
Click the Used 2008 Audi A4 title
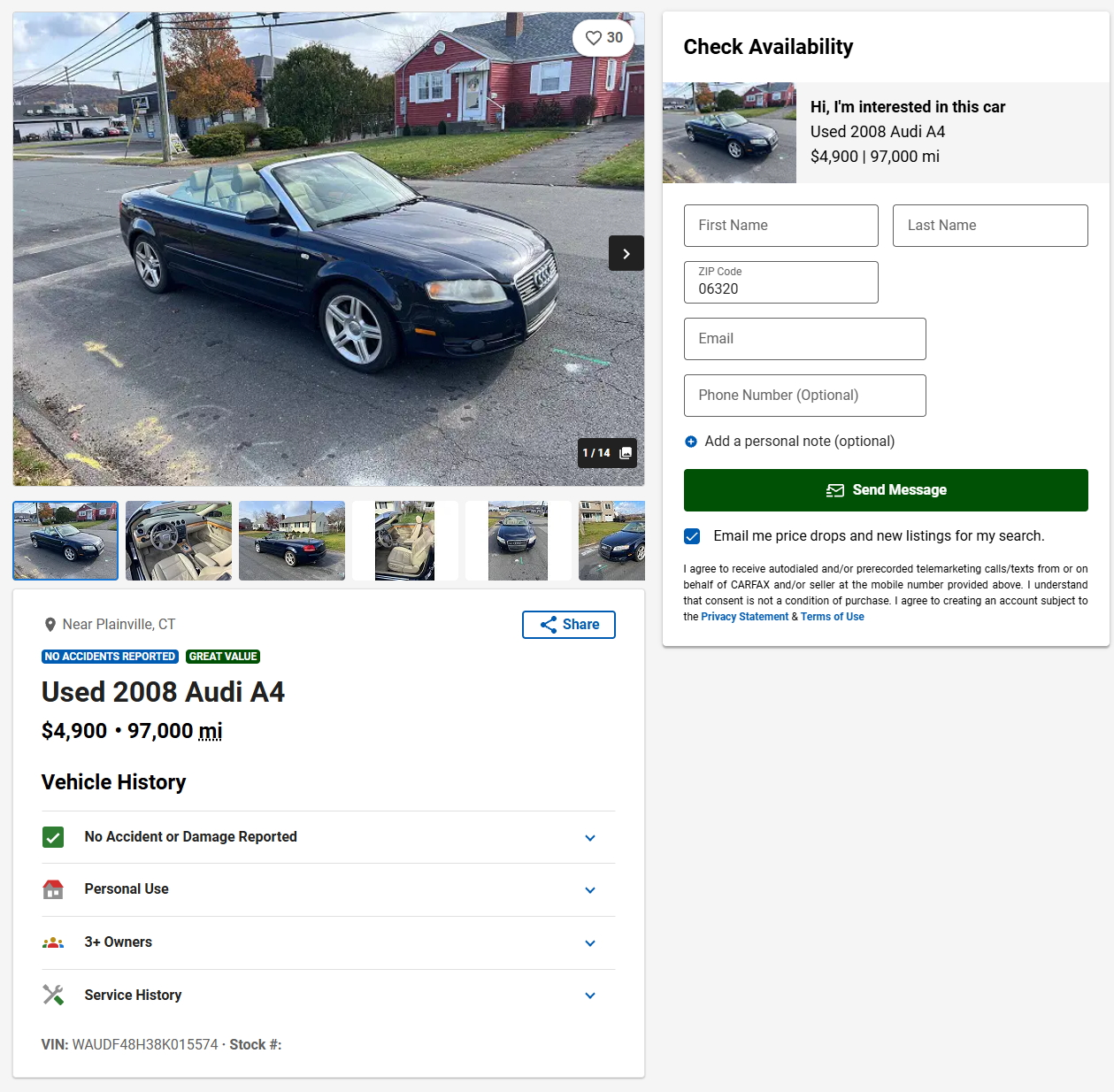tap(163, 692)
